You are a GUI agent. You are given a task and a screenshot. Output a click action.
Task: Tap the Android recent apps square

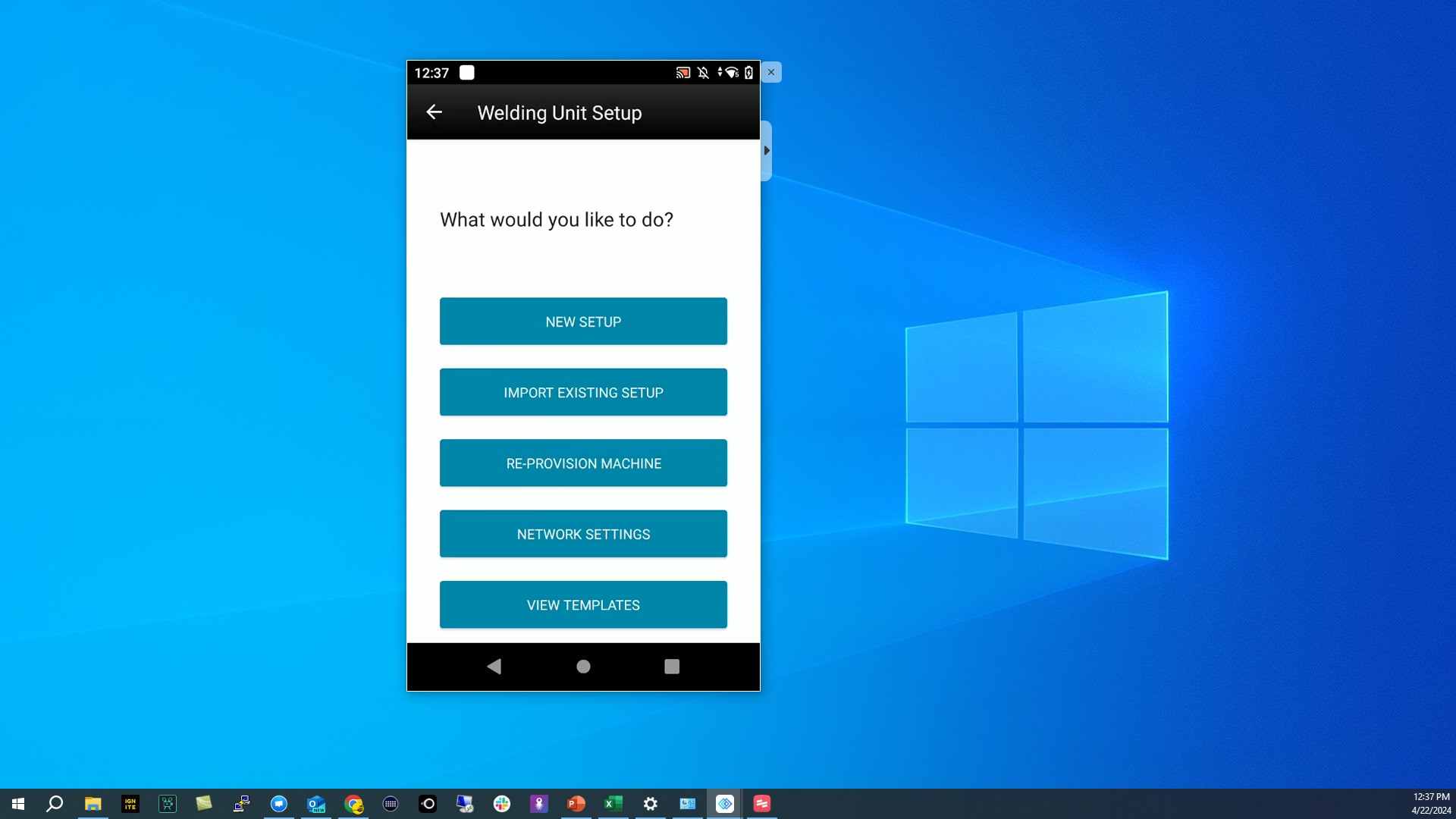[672, 667]
